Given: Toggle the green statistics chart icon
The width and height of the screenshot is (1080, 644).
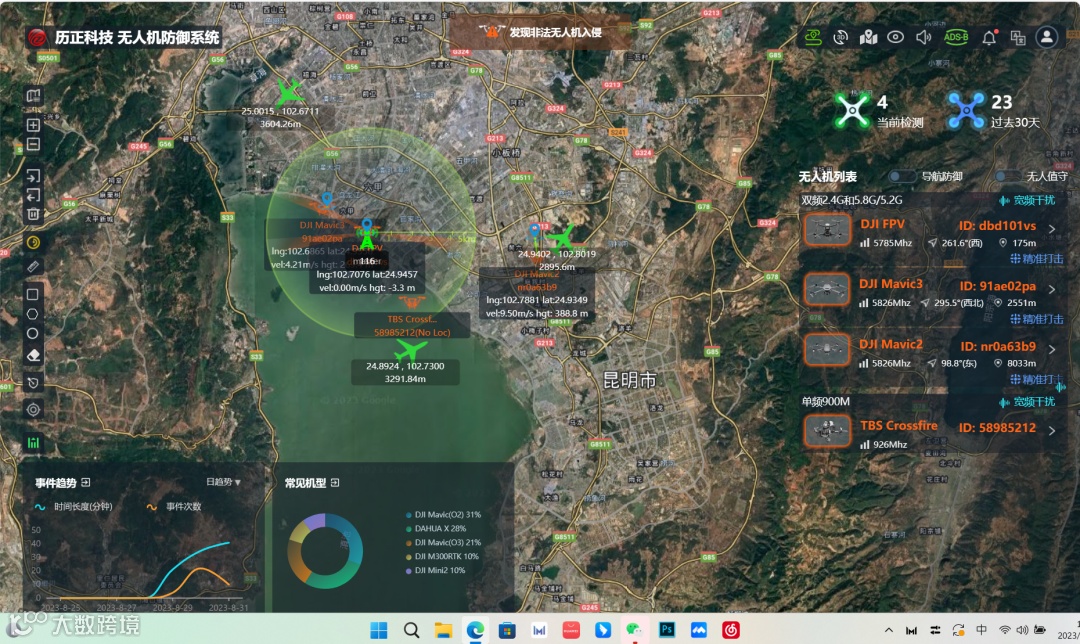Looking at the screenshot, I should (x=33, y=443).
